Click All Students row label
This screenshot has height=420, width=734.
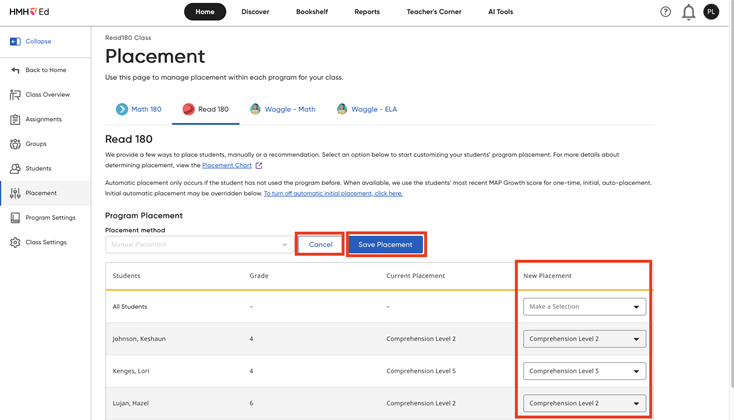(130, 307)
